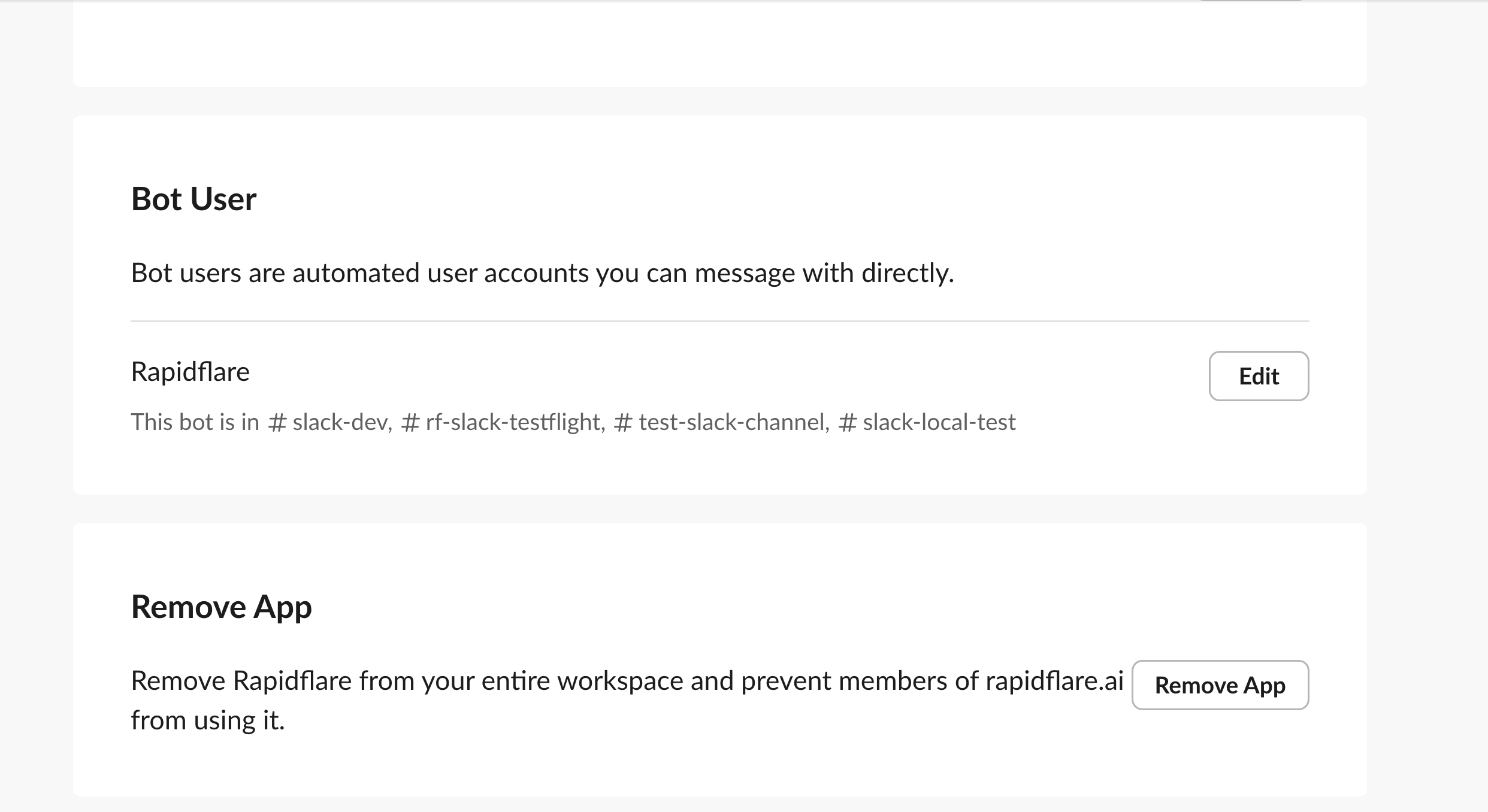
Task: Click the hashtag icon before rf-slack-testflight
Action: (x=410, y=422)
